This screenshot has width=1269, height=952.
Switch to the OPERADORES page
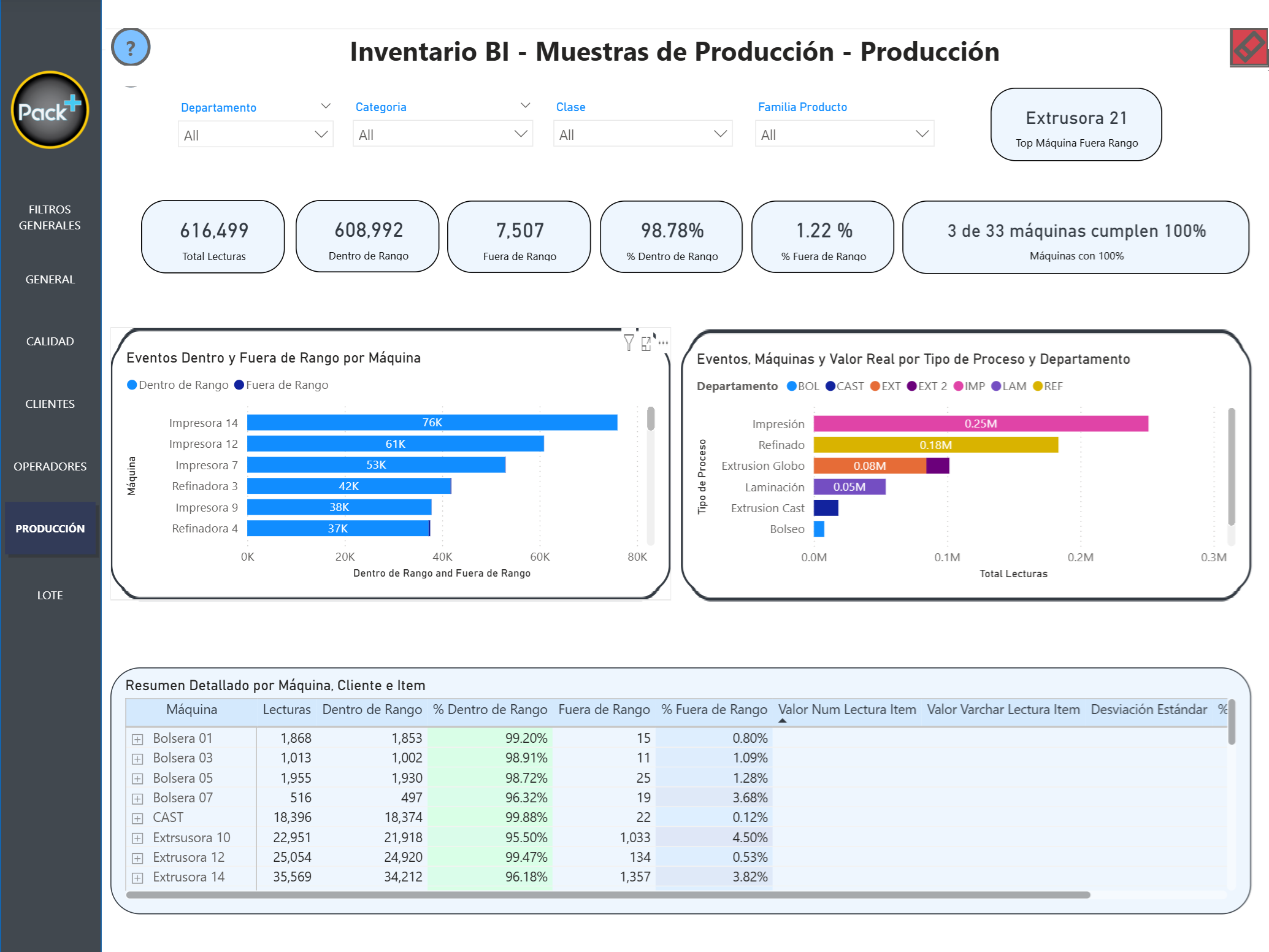[x=50, y=467]
